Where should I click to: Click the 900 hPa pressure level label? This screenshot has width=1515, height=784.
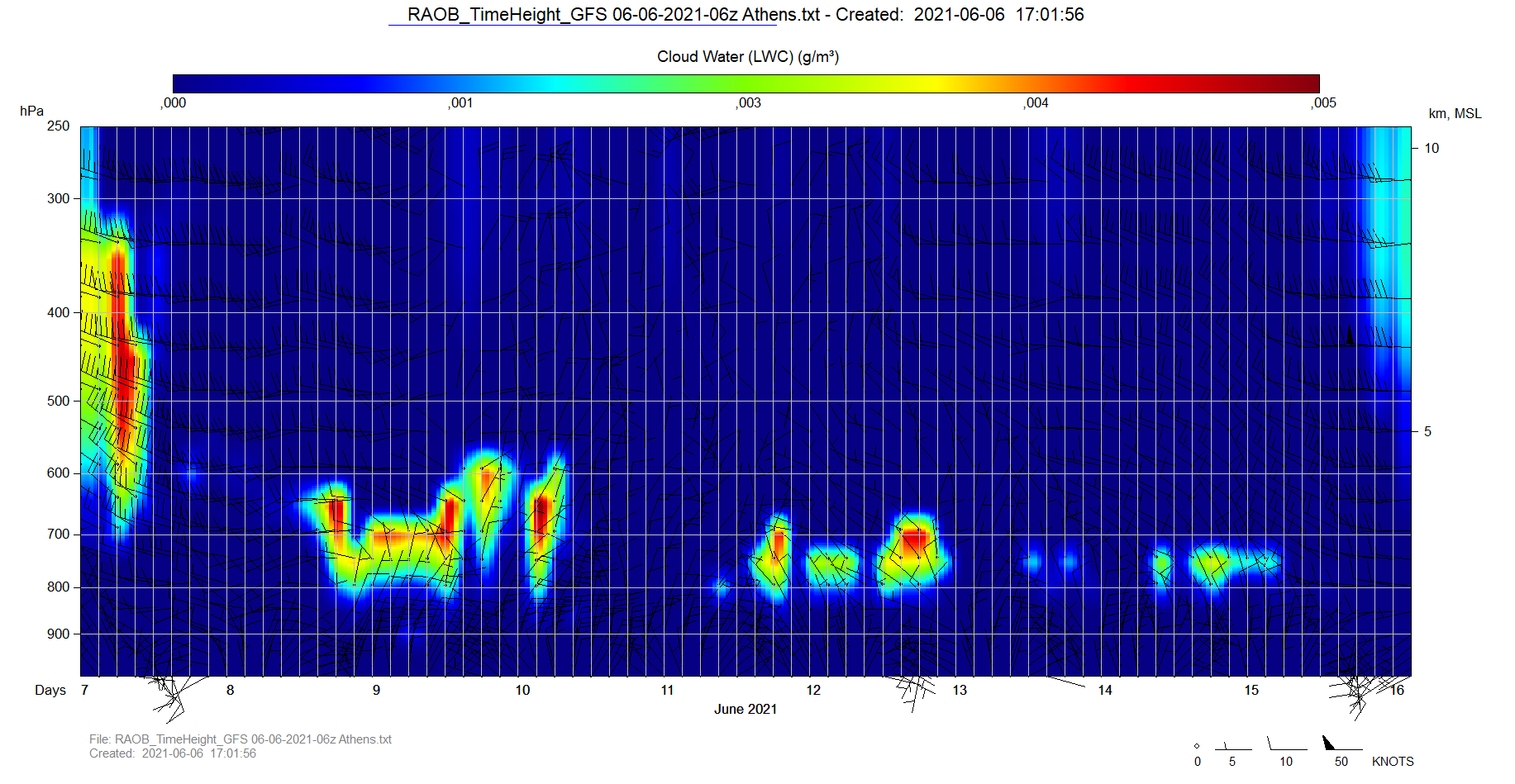click(59, 634)
